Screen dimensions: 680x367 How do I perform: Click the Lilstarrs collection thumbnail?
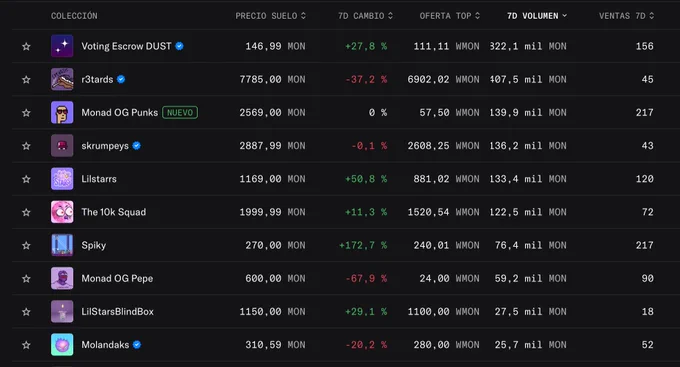click(x=62, y=179)
